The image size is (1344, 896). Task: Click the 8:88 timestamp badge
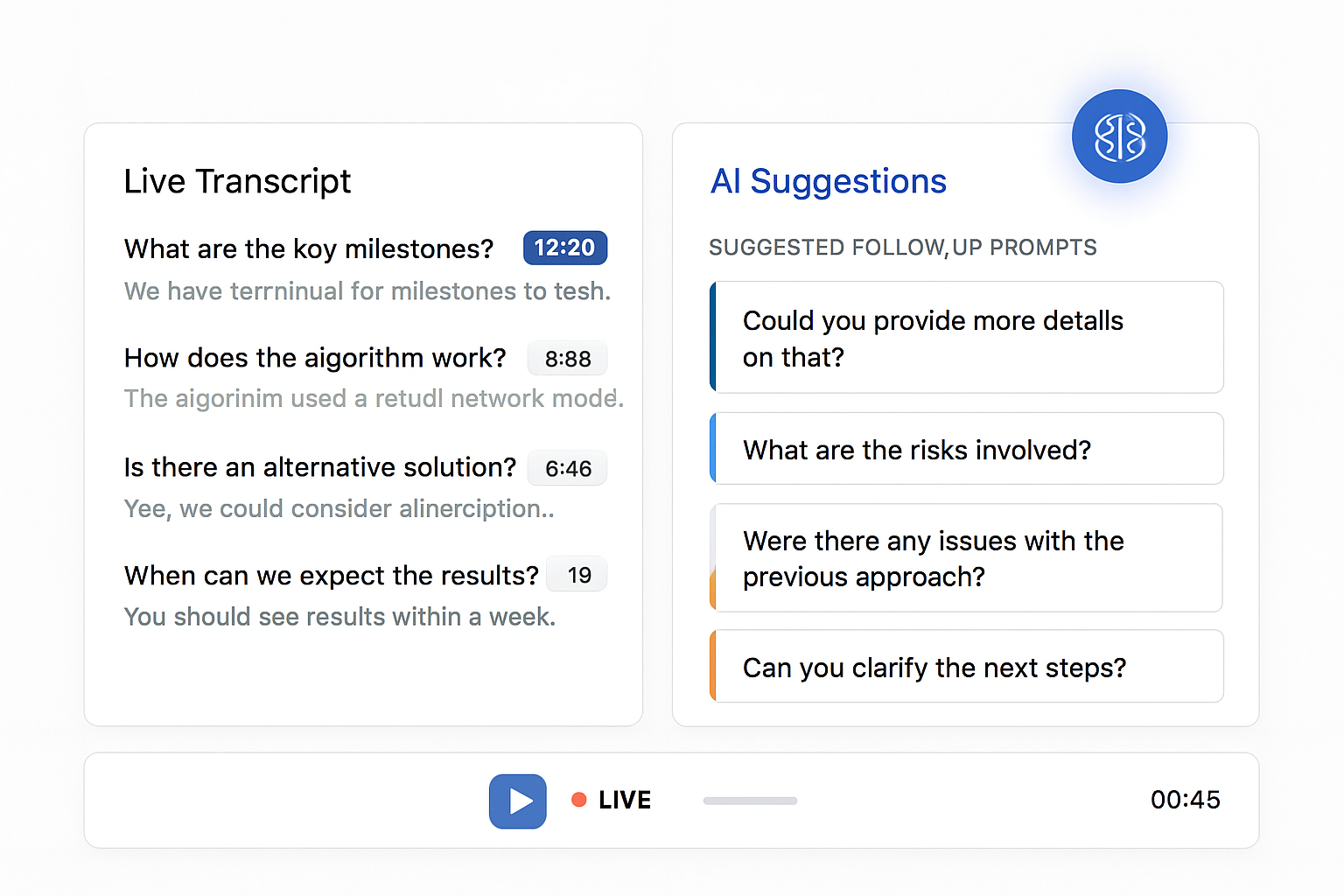(x=567, y=359)
